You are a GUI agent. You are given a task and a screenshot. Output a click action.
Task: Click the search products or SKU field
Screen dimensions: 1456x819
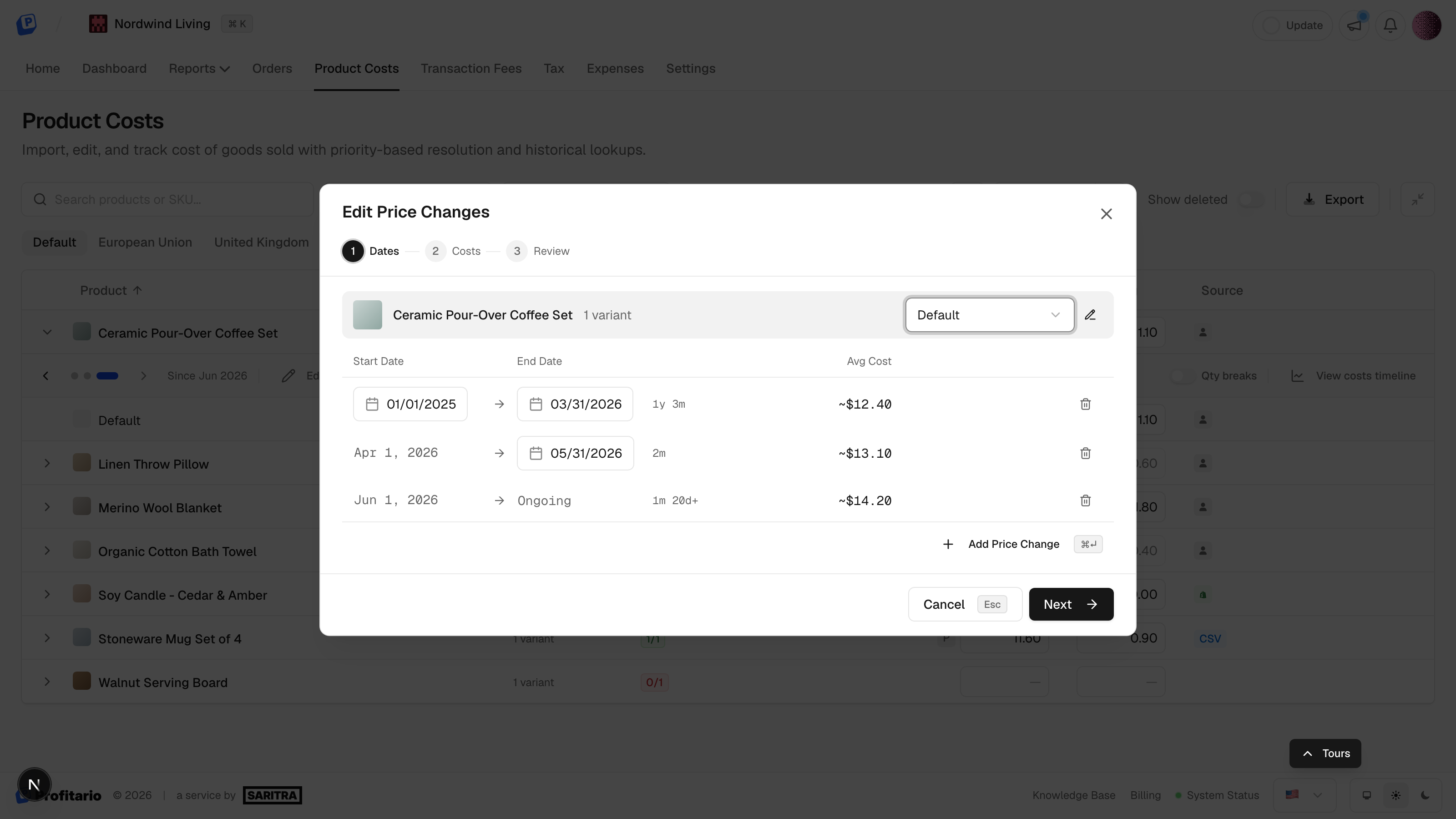[x=167, y=200]
